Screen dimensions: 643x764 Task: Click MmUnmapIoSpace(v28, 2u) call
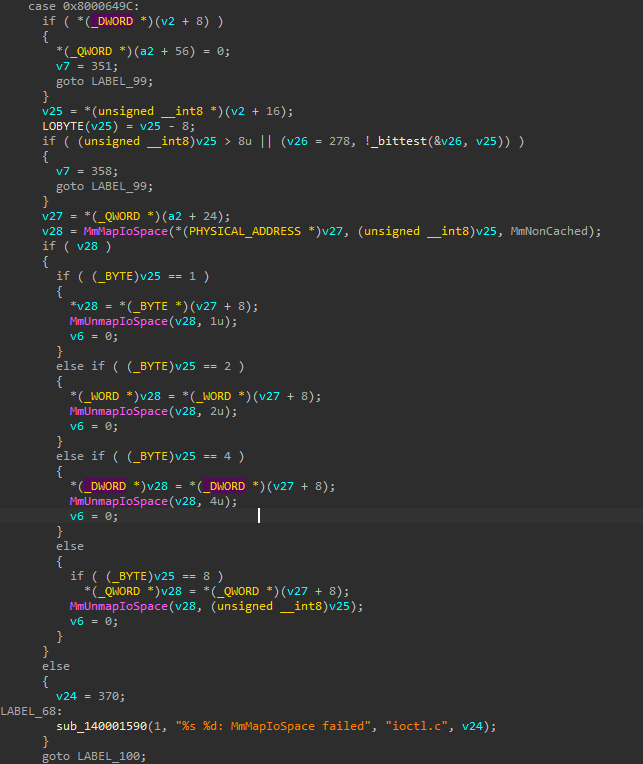pyautogui.click(x=153, y=412)
